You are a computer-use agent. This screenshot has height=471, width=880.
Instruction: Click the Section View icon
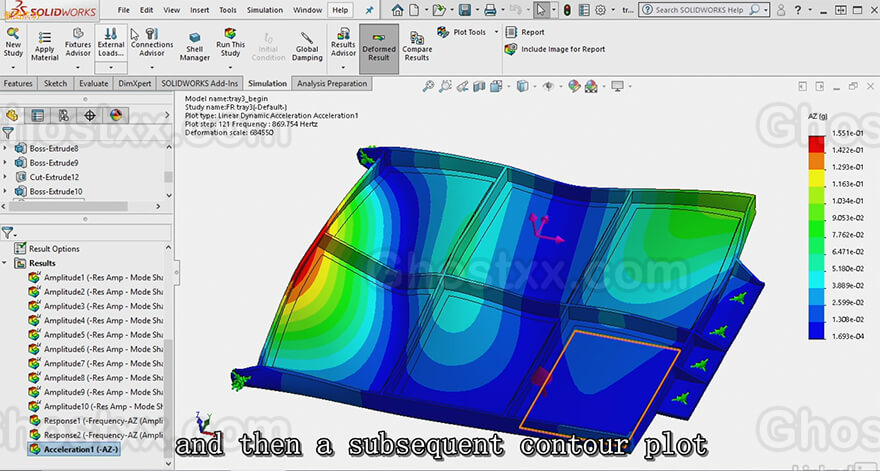(x=479, y=86)
